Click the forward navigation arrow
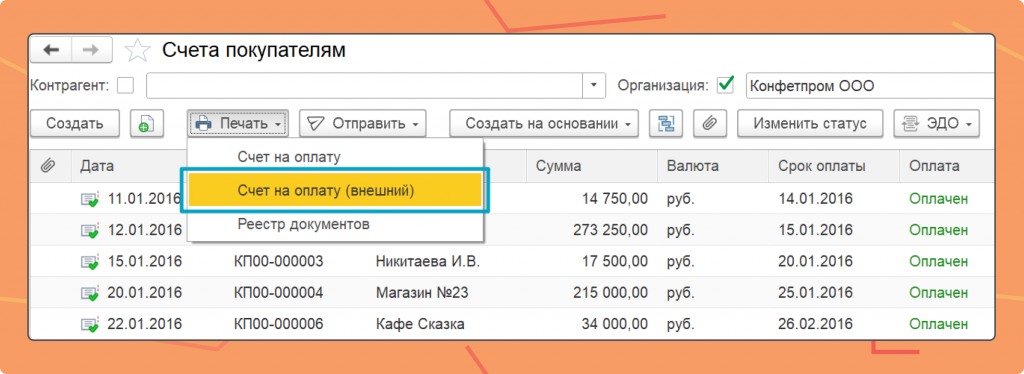 click(x=91, y=50)
